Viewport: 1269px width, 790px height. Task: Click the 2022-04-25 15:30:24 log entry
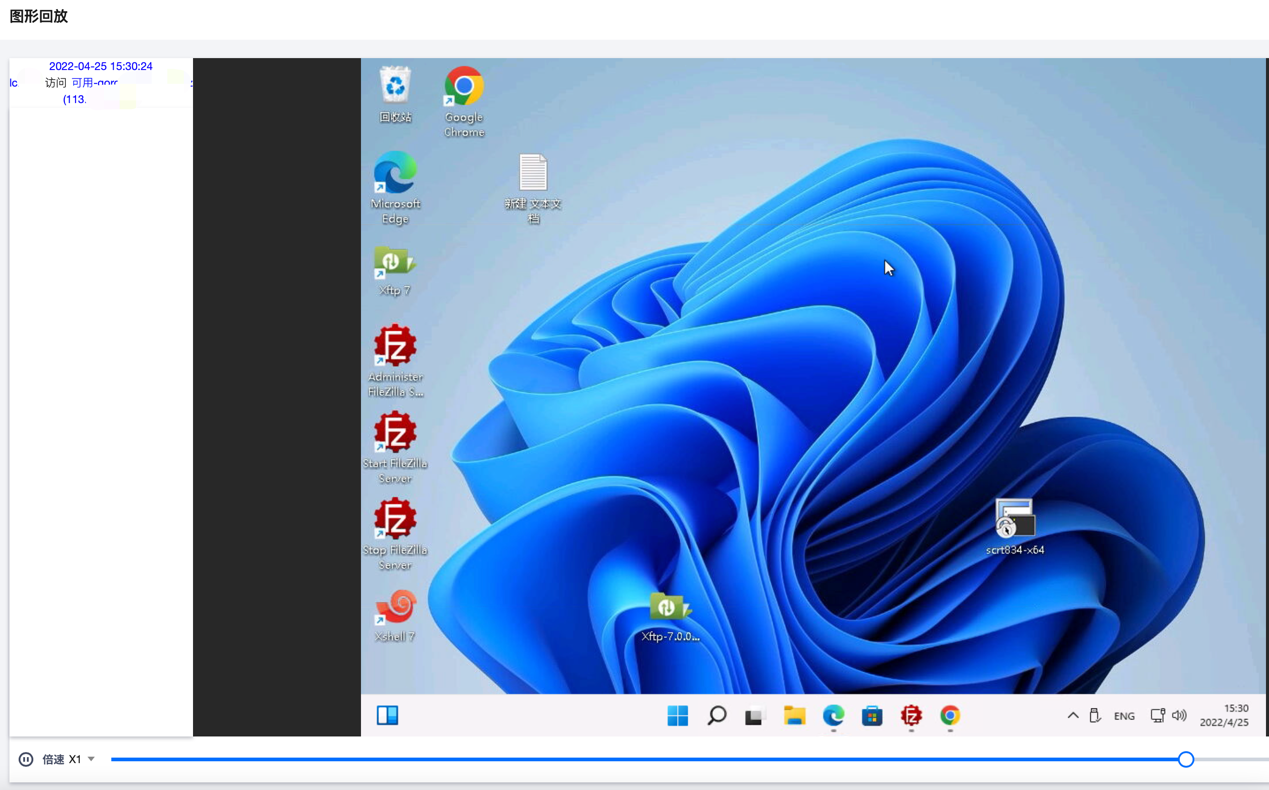101,66
